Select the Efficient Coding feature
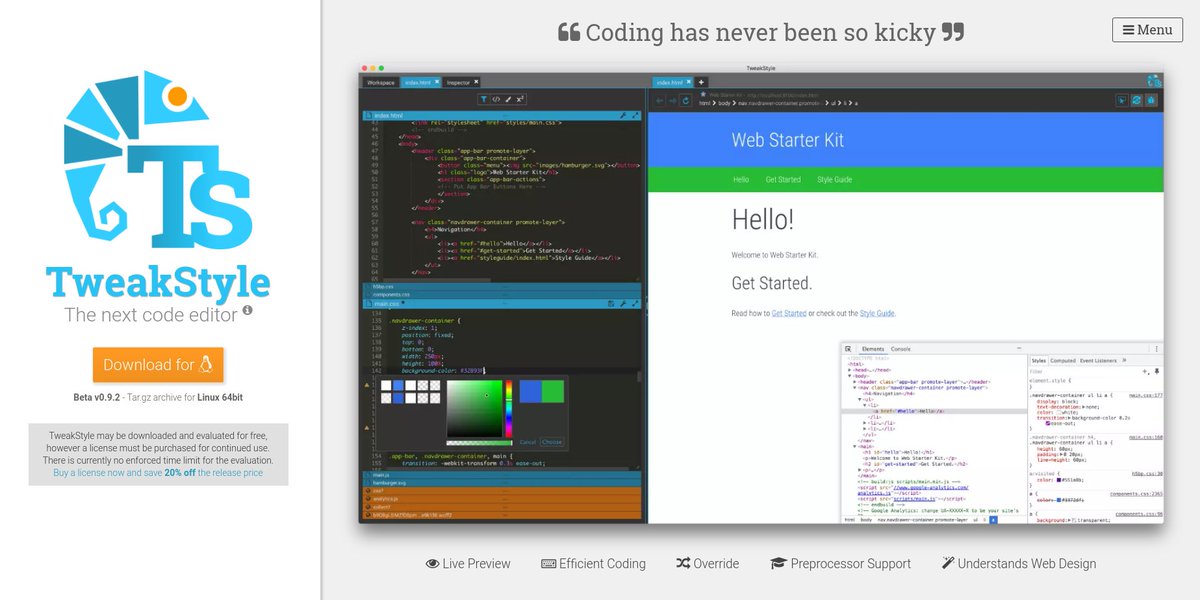The width and height of the screenshot is (1200, 600). click(593, 563)
